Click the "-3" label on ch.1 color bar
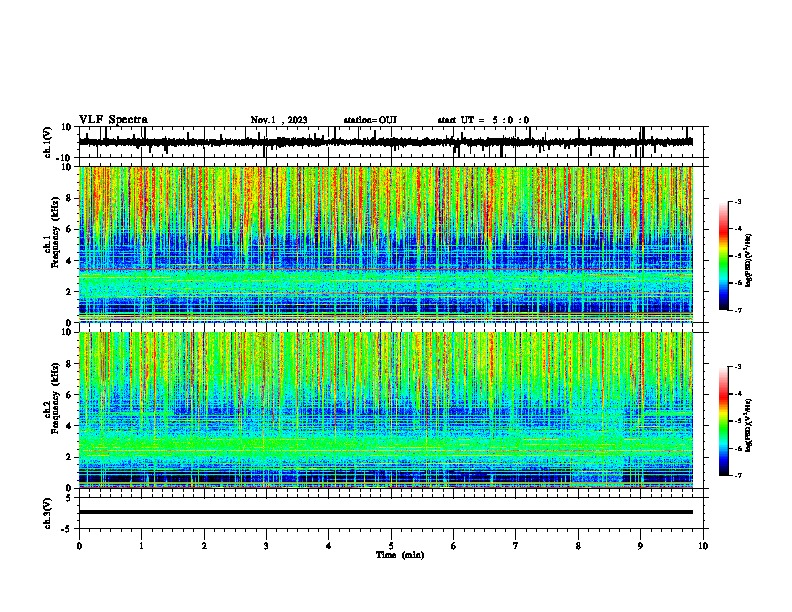 pyautogui.click(x=738, y=202)
